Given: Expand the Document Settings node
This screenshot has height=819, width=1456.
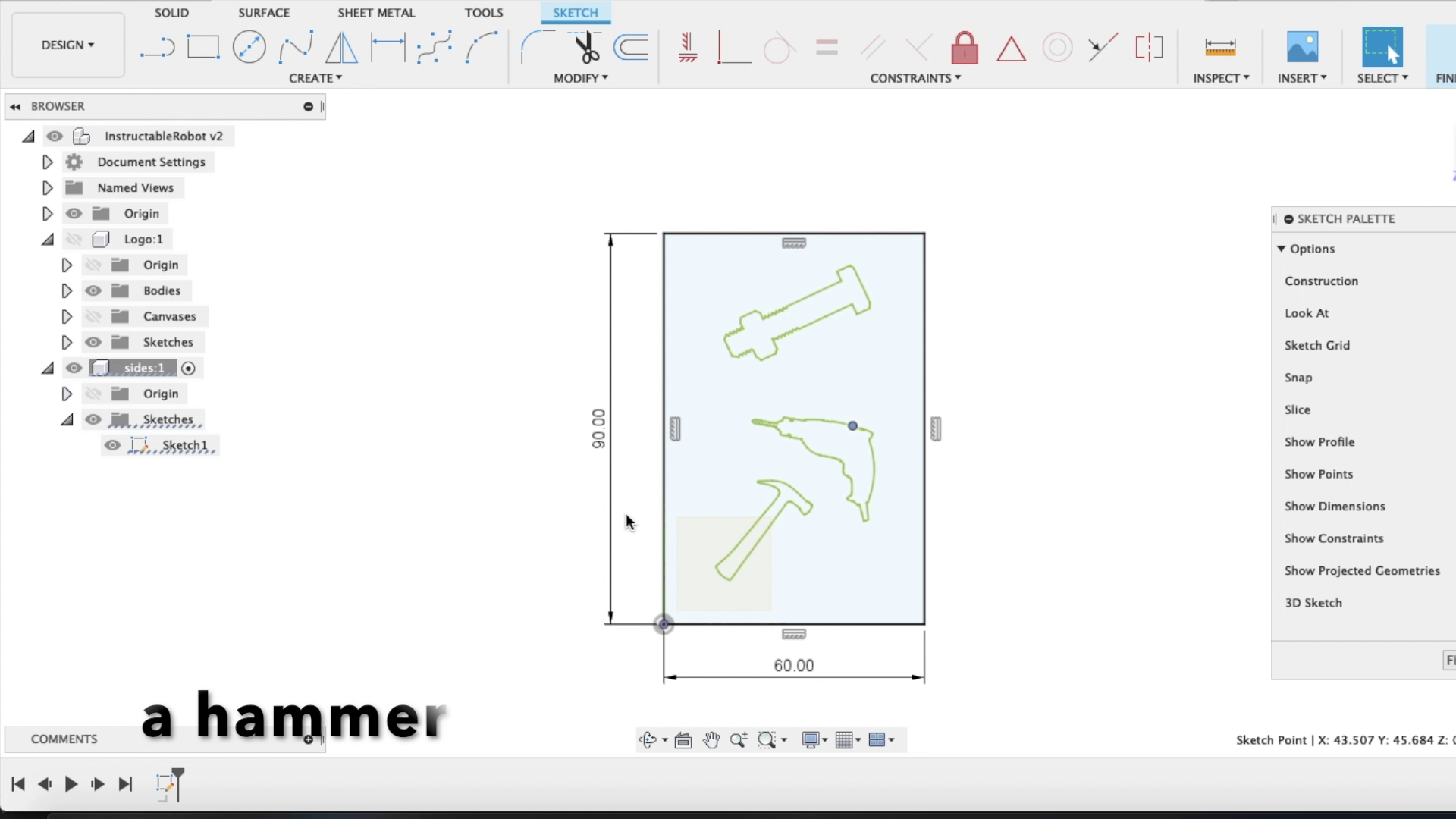Looking at the screenshot, I should (47, 162).
